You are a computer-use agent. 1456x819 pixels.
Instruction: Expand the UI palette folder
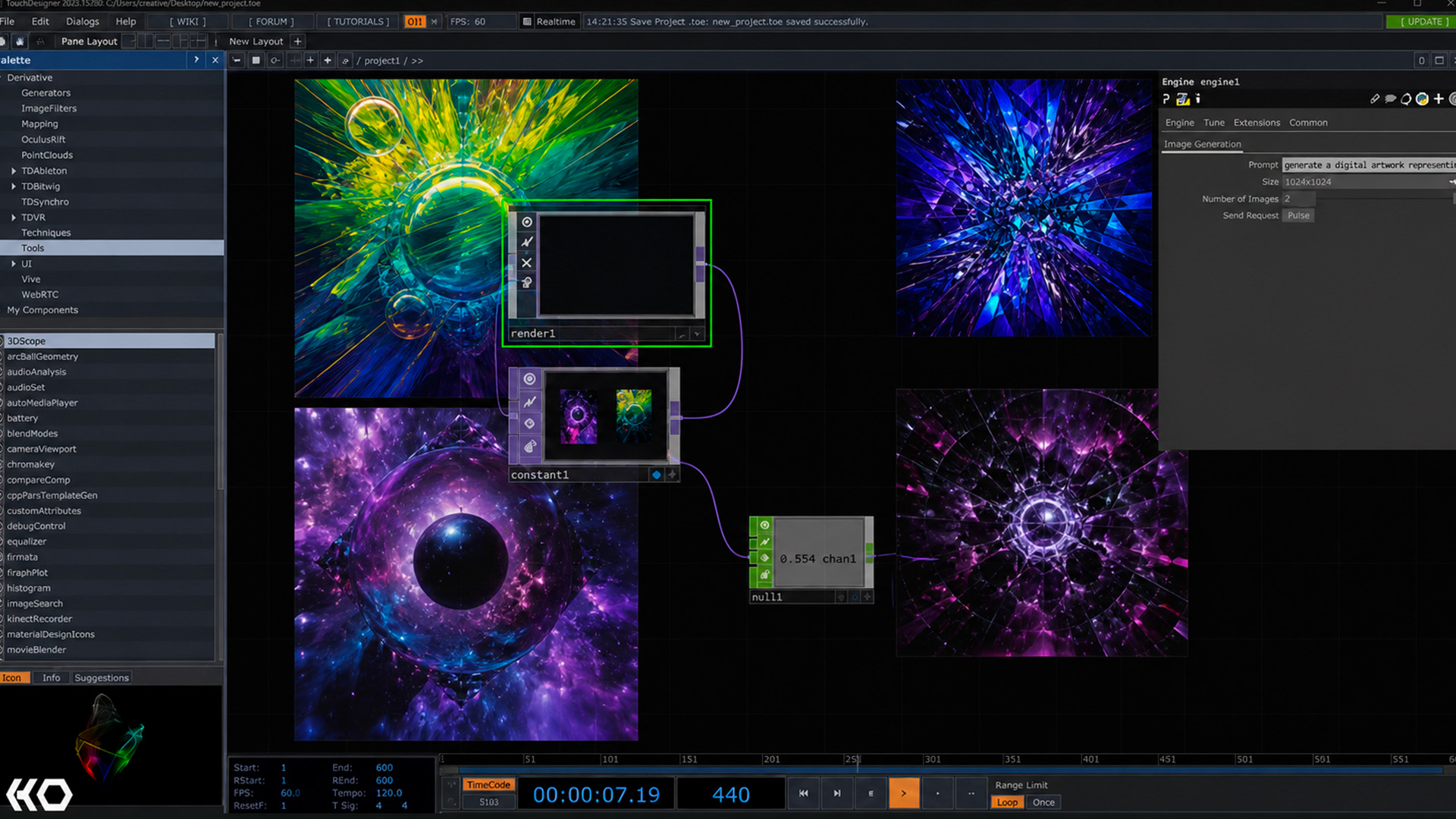coord(14,264)
